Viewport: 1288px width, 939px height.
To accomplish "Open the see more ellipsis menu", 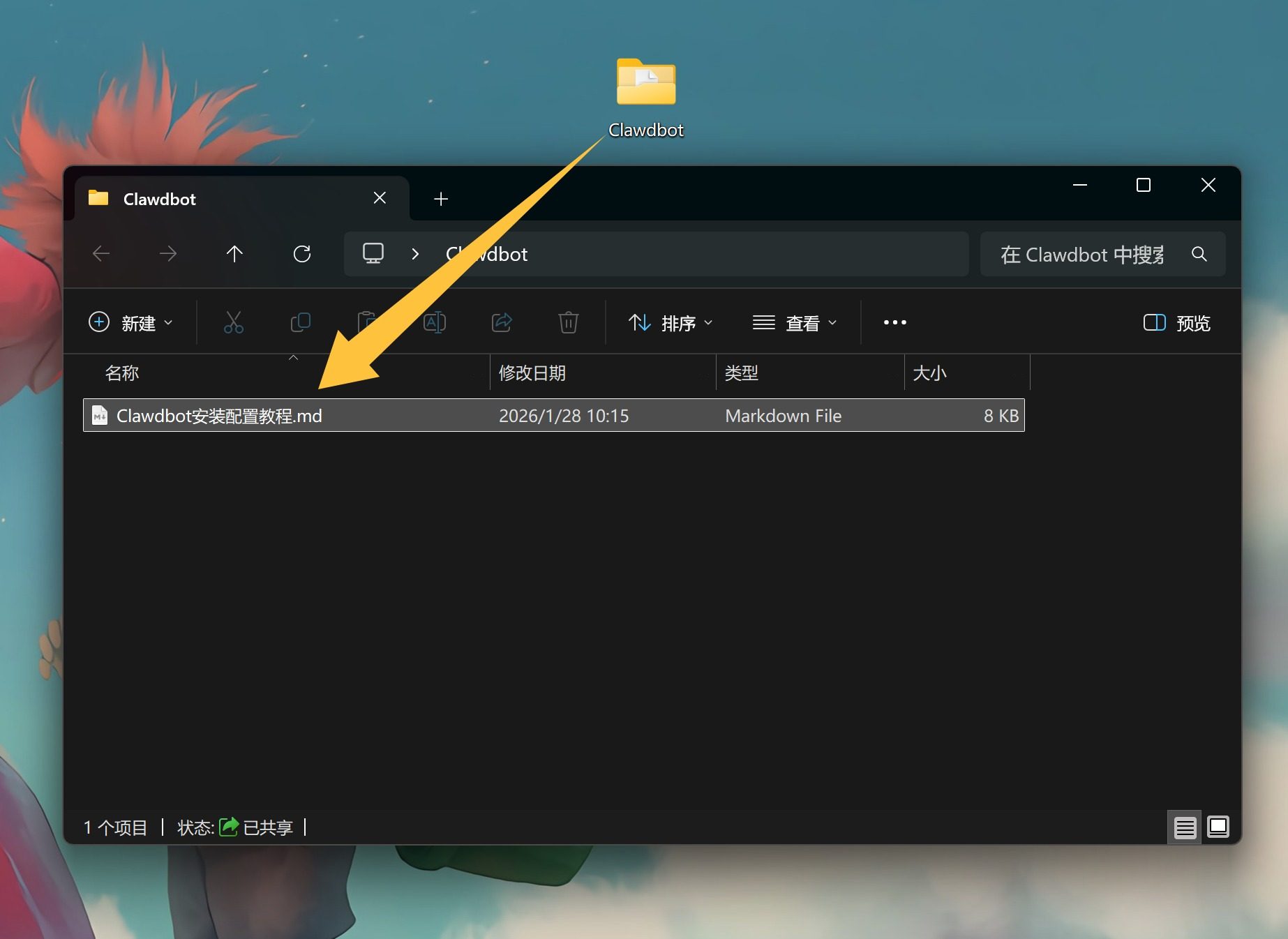I will [x=894, y=322].
